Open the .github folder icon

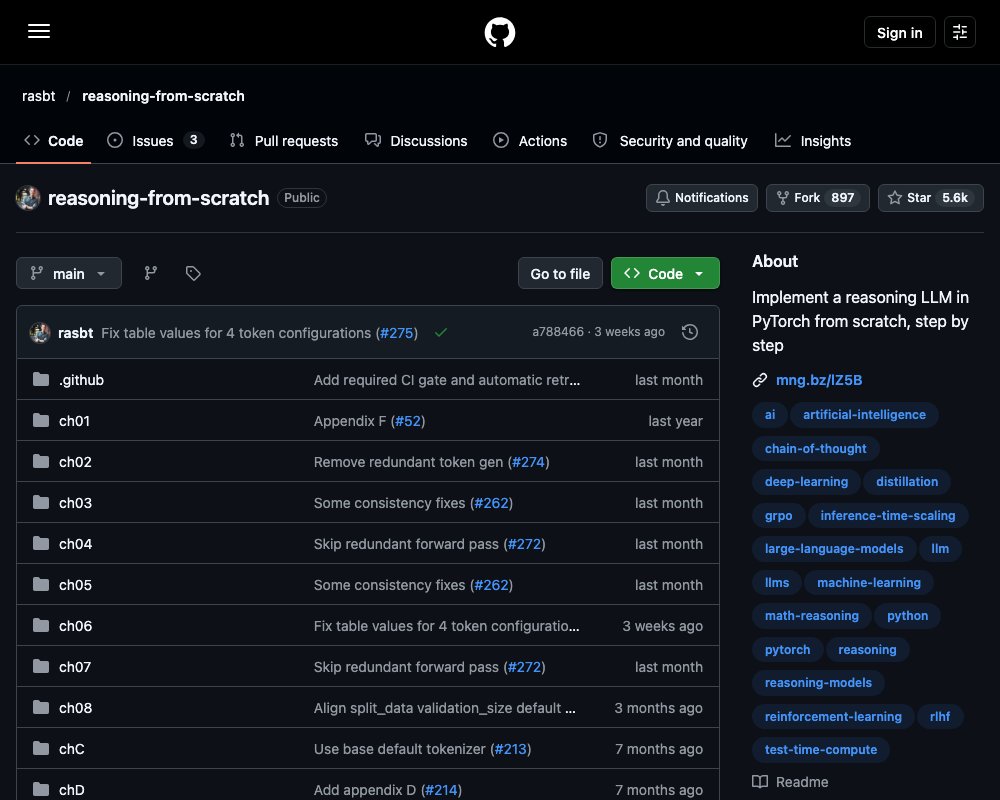click(x=41, y=380)
